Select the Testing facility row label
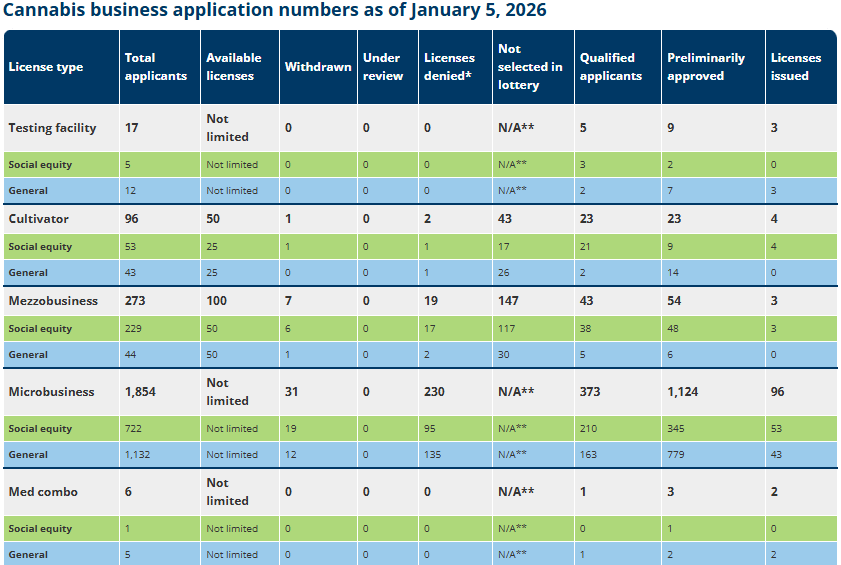Viewport: 841px width, 565px height. click(53, 128)
